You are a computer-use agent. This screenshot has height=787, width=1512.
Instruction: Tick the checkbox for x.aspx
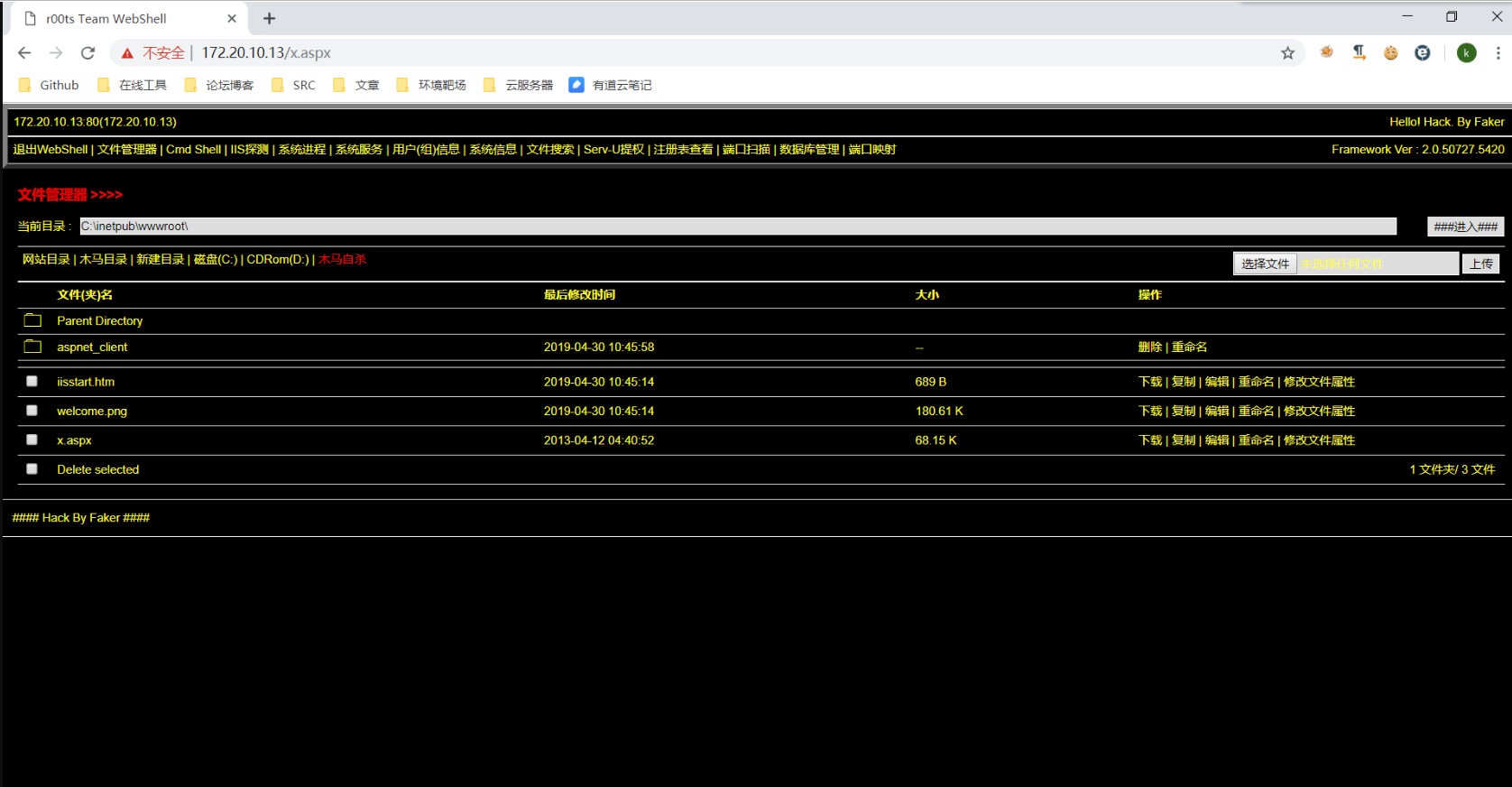click(32, 440)
